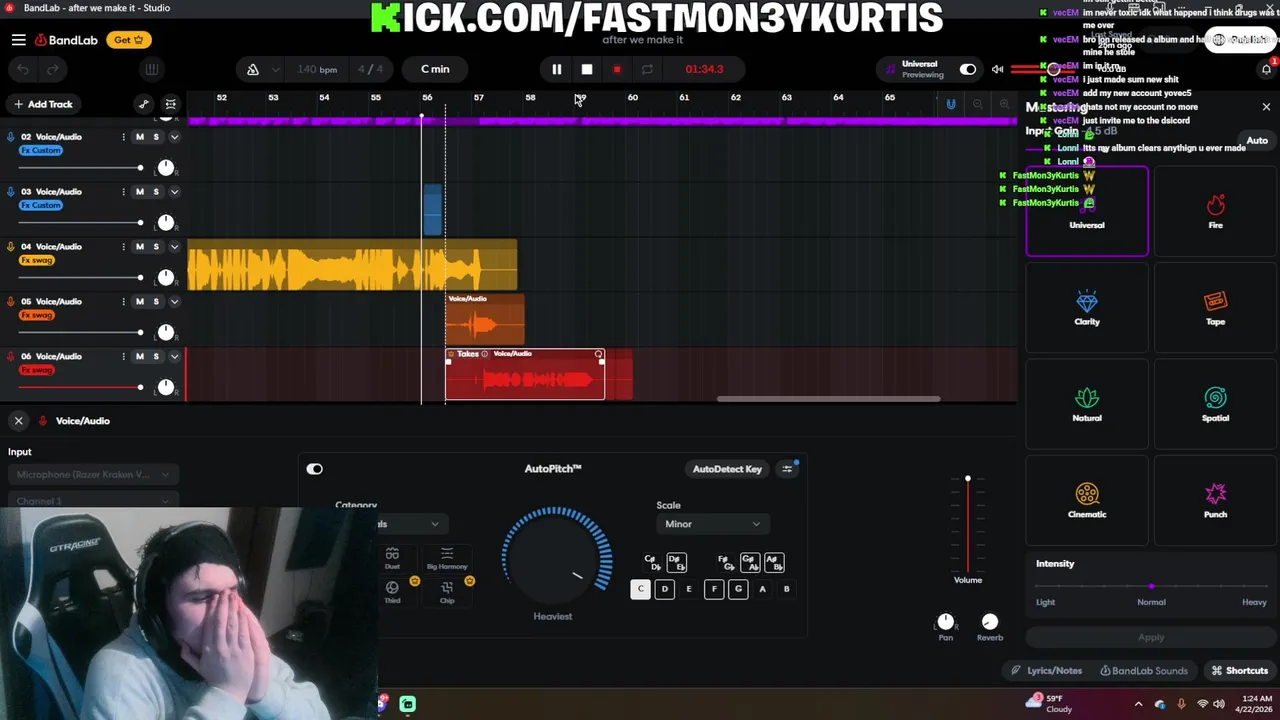Toggle the C note in AutoPitch scale
The height and width of the screenshot is (720, 1280).
click(x=641, y=589)
